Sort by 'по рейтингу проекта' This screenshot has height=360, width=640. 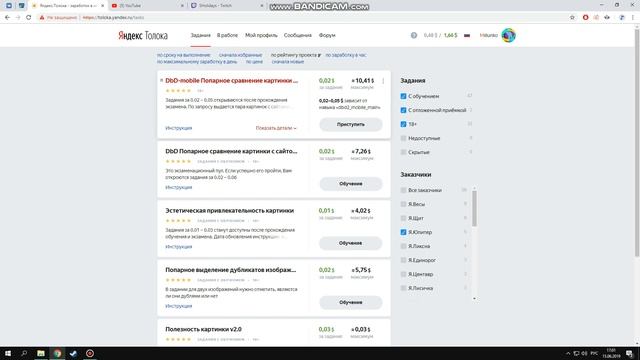coord(296,55)
